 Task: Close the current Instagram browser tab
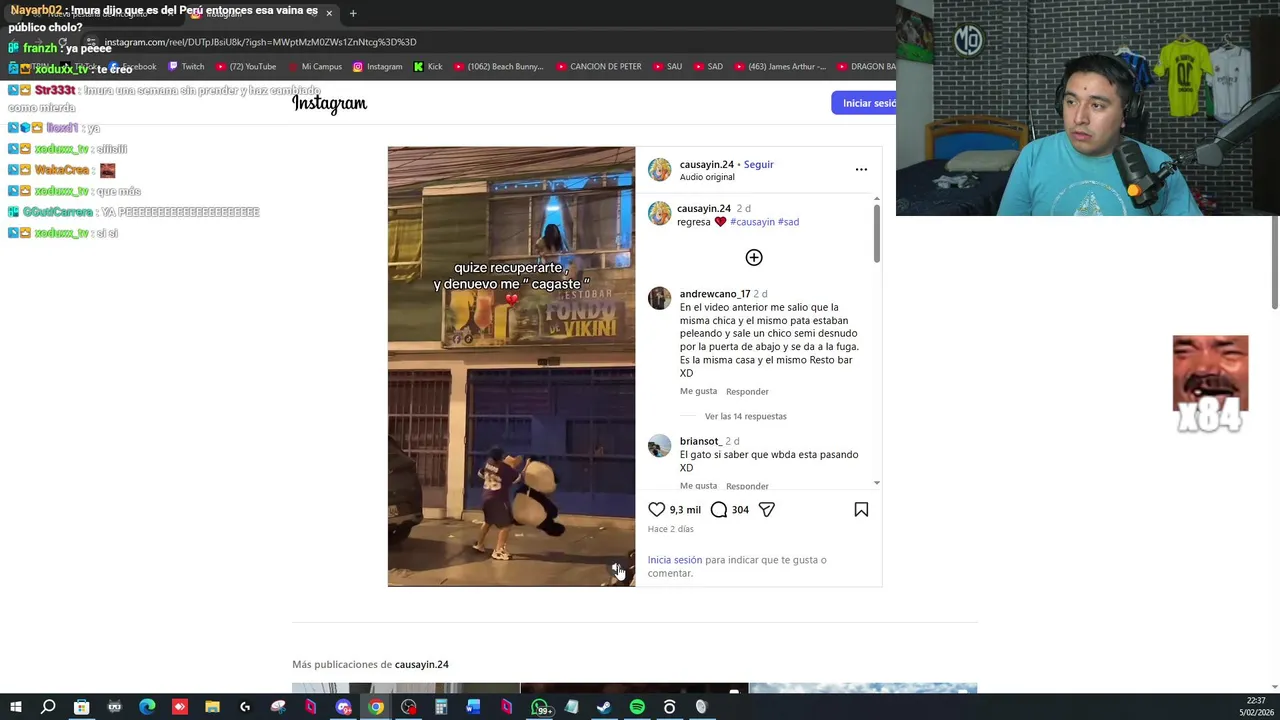pos(329,13)
